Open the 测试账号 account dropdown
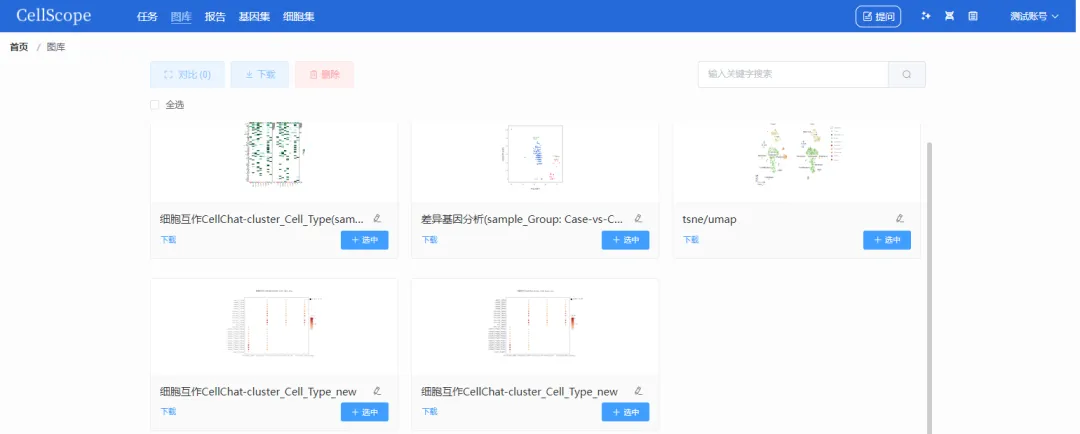 pyautogui.click(x=1034, y=16)
